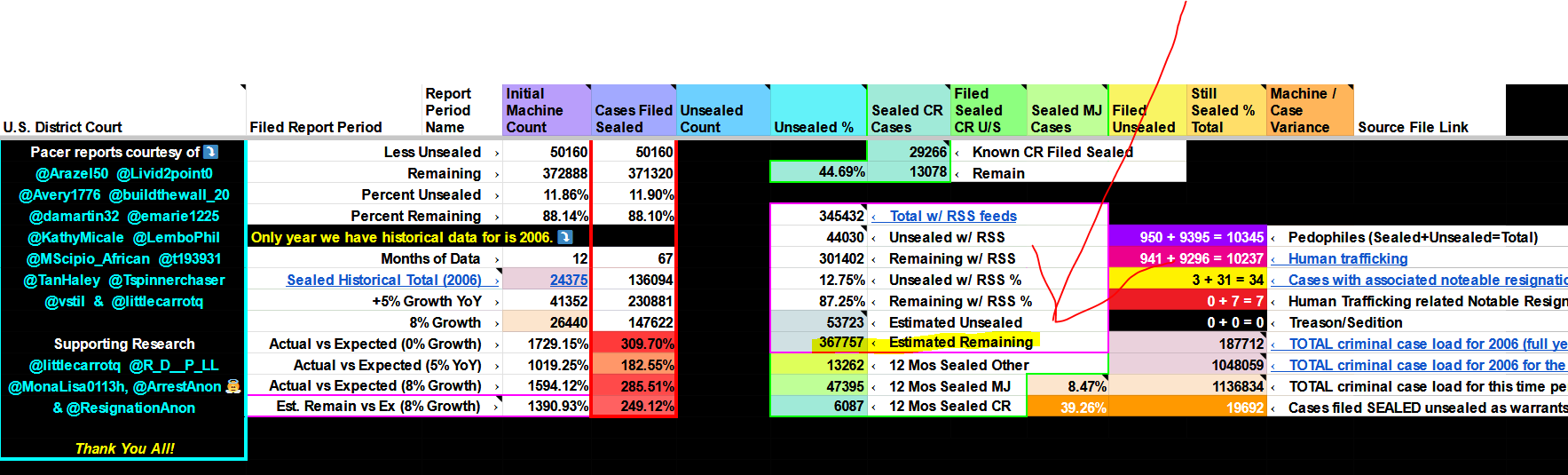Select the 'Unsealed %' header cell
The width and height of the screenshot is (1568, 475).
[818, 110]
